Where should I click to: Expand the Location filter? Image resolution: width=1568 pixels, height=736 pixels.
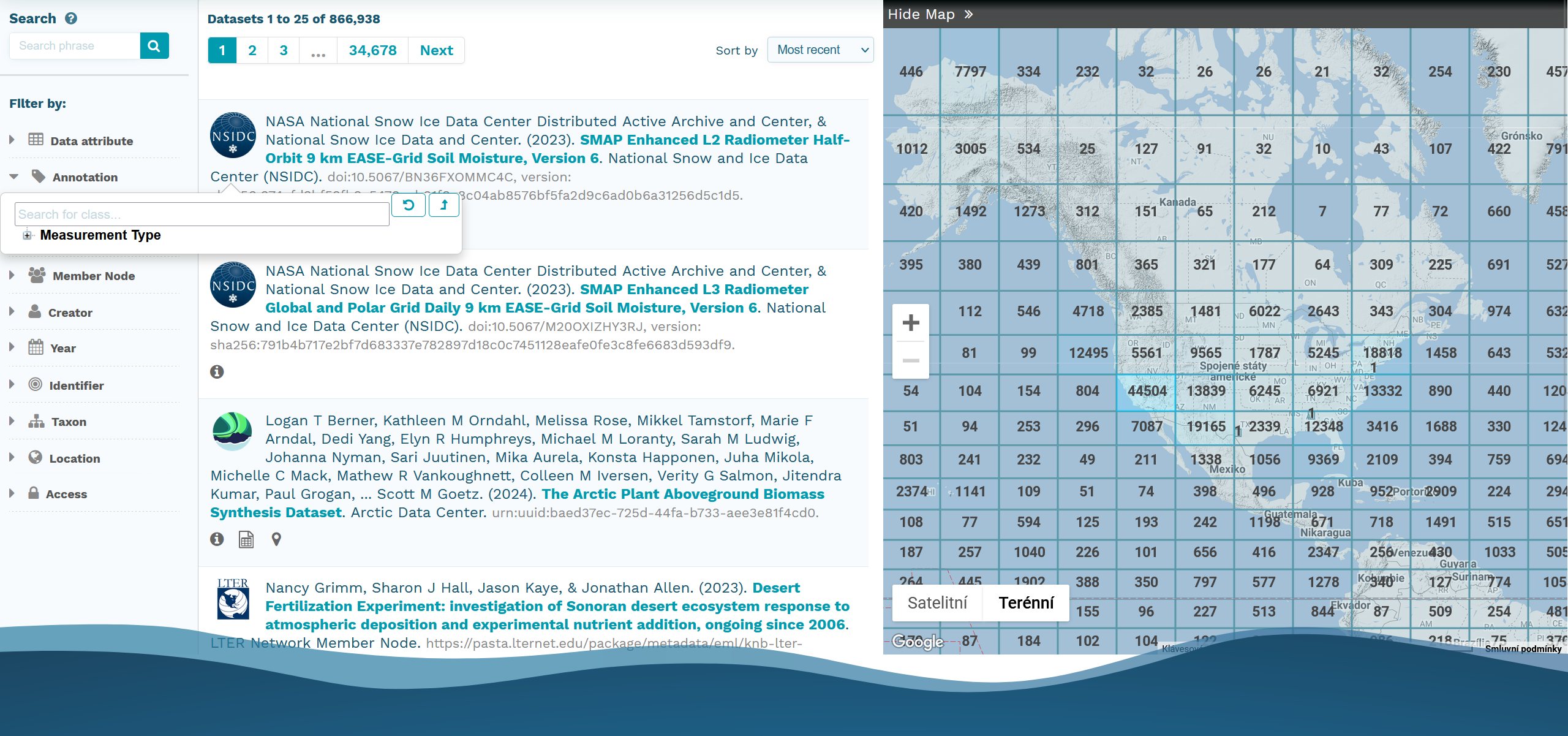pyautogui.click(x=12, y=457)
